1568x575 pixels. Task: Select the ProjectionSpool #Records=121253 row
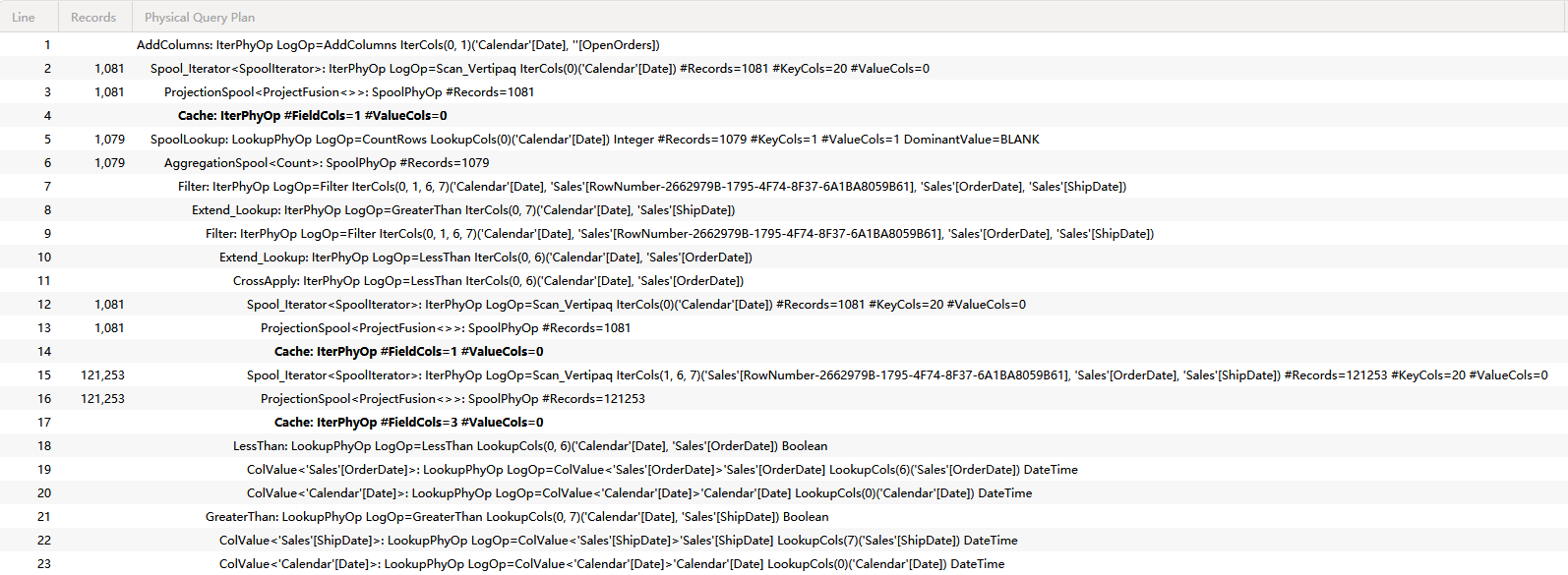784,399
